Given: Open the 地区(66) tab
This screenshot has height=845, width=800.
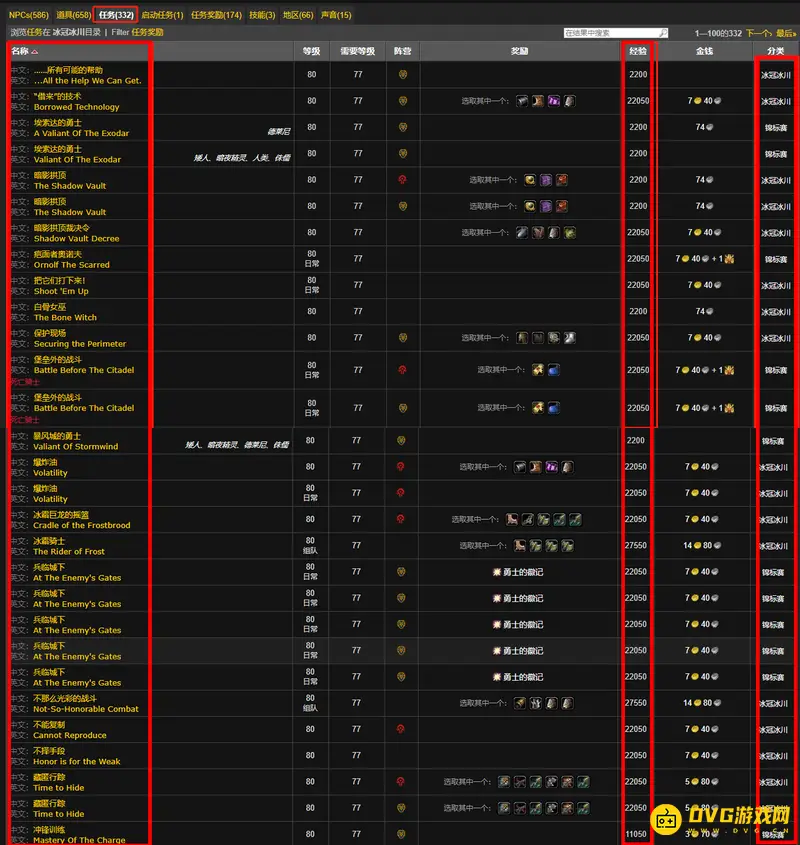Looking at the screenshot, I should (298, 15).
